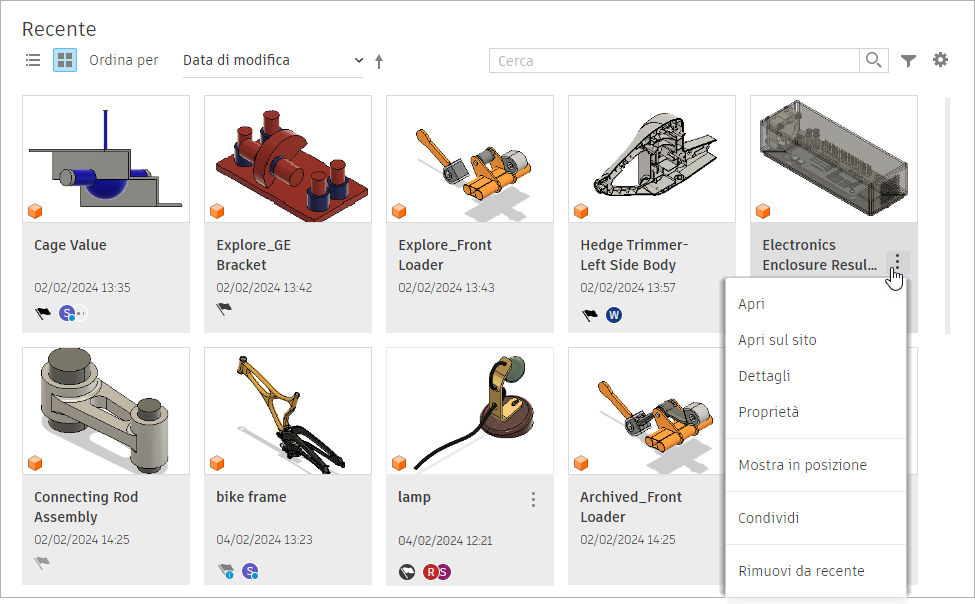The height and width of the screenshot is (604, 975).
Task: Click the Hedge Trimmer-Left Side Body title
Action: tap(634, 255)
